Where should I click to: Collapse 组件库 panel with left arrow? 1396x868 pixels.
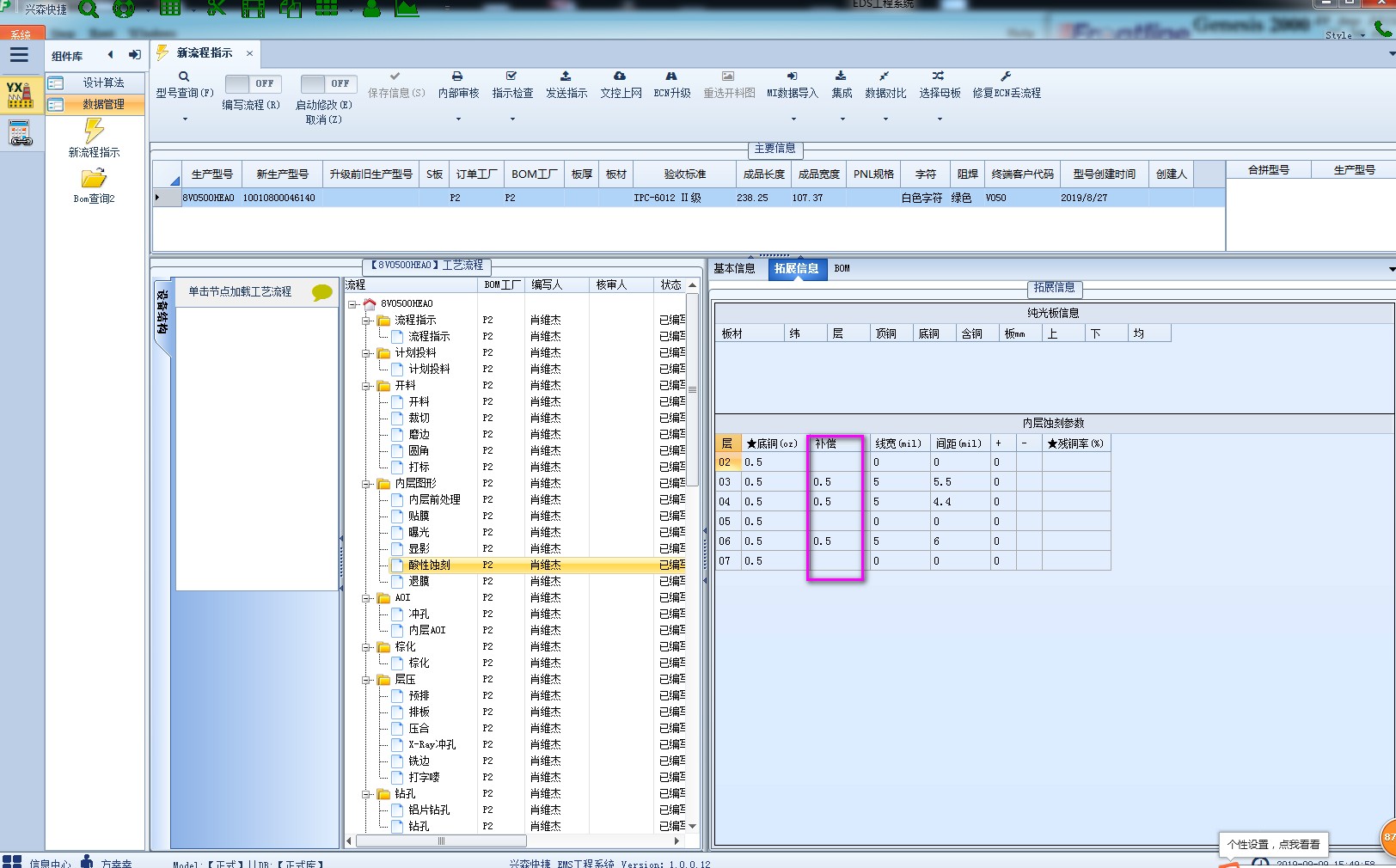pyautogui.click(x=110, y=55)
